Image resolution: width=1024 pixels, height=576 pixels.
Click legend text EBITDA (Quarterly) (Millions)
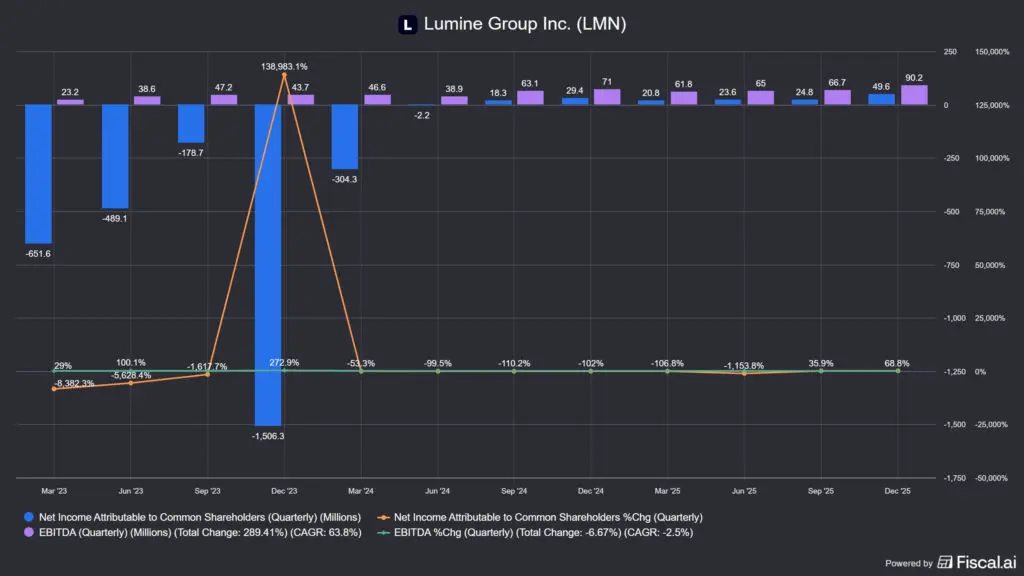click(200, 532)
